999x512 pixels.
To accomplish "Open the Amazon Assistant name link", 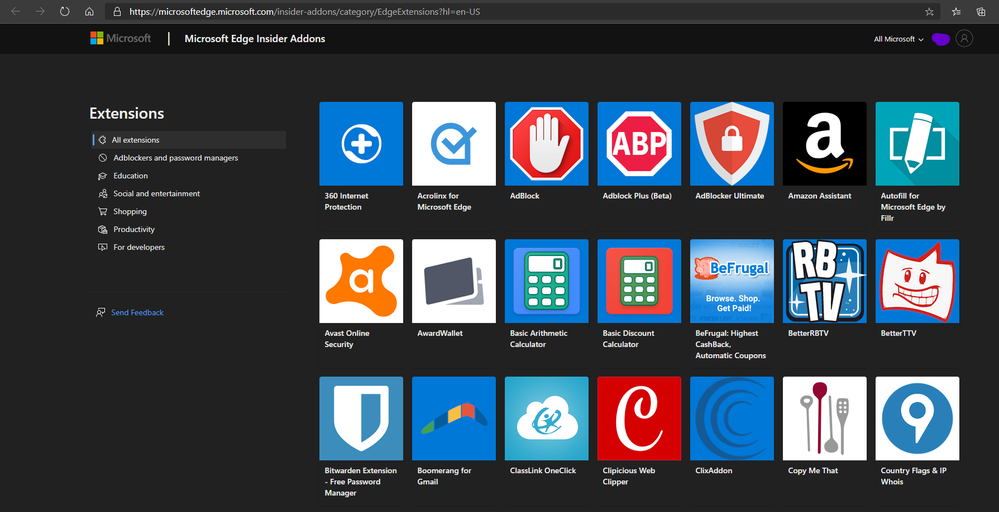I will tap(819, 196).
